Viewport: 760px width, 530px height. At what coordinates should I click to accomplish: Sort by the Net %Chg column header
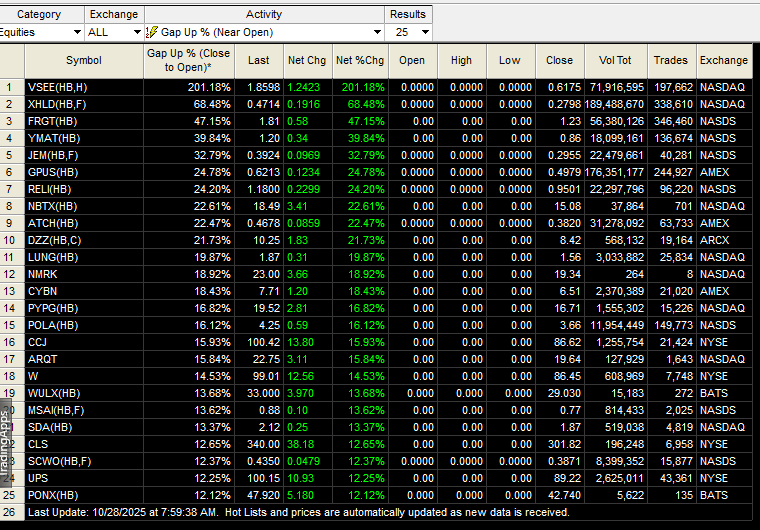[360, 61]
